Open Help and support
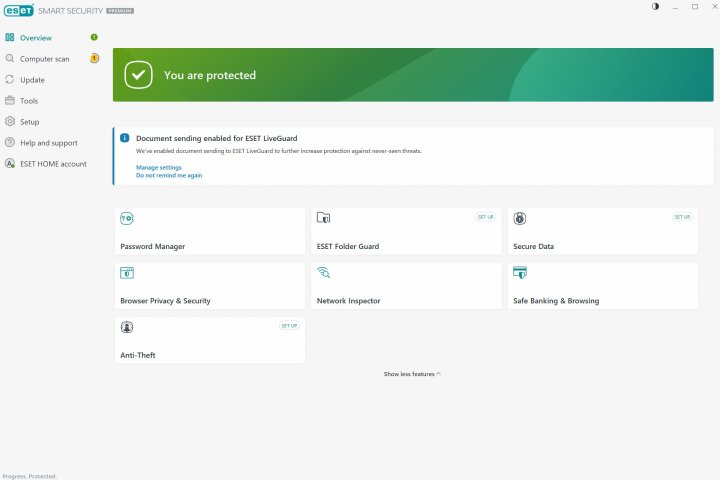This screenshot has height=480, width=720. (x=48, y=143)
